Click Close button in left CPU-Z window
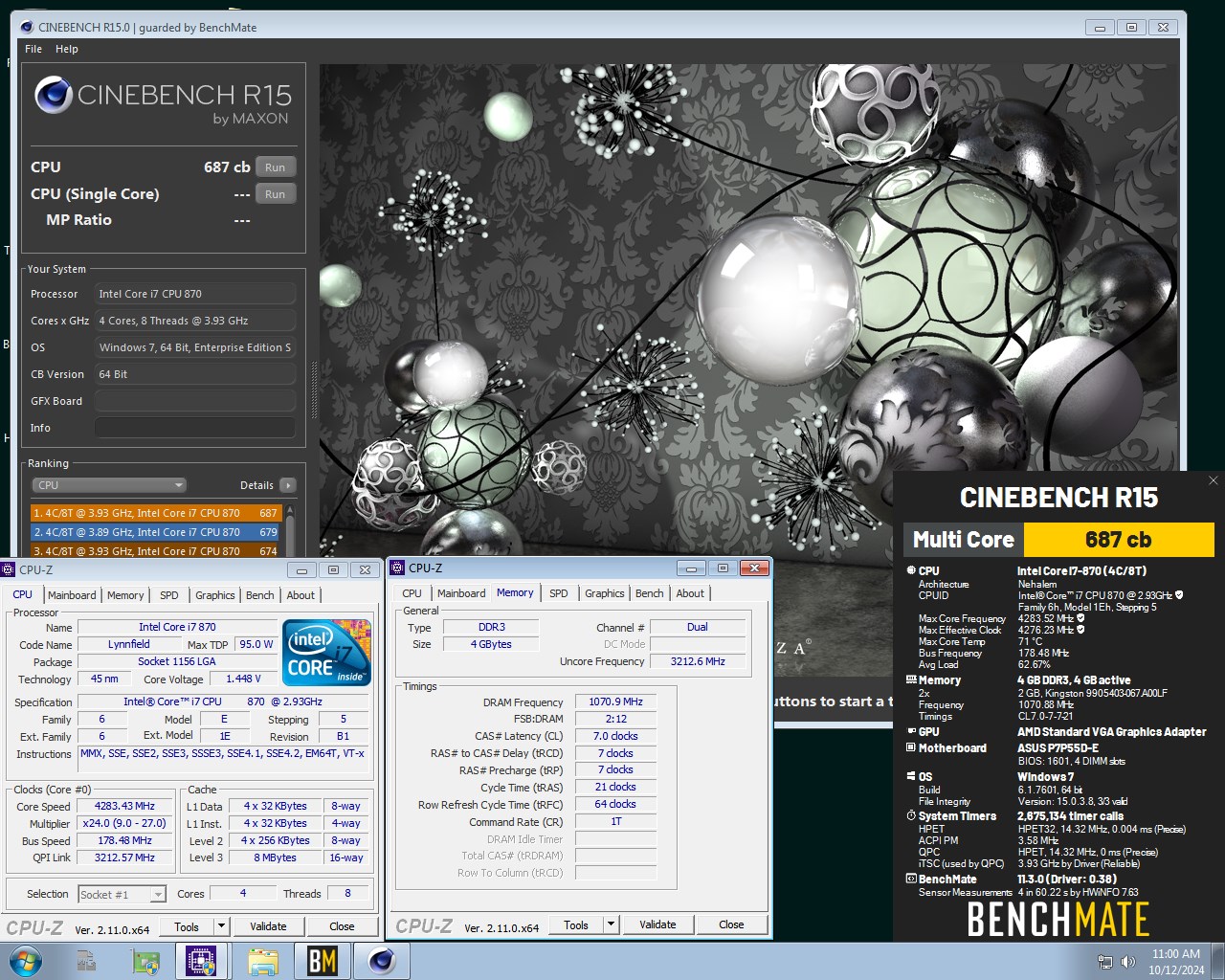This screenshot has height=980, width=1225. point(342,926)
